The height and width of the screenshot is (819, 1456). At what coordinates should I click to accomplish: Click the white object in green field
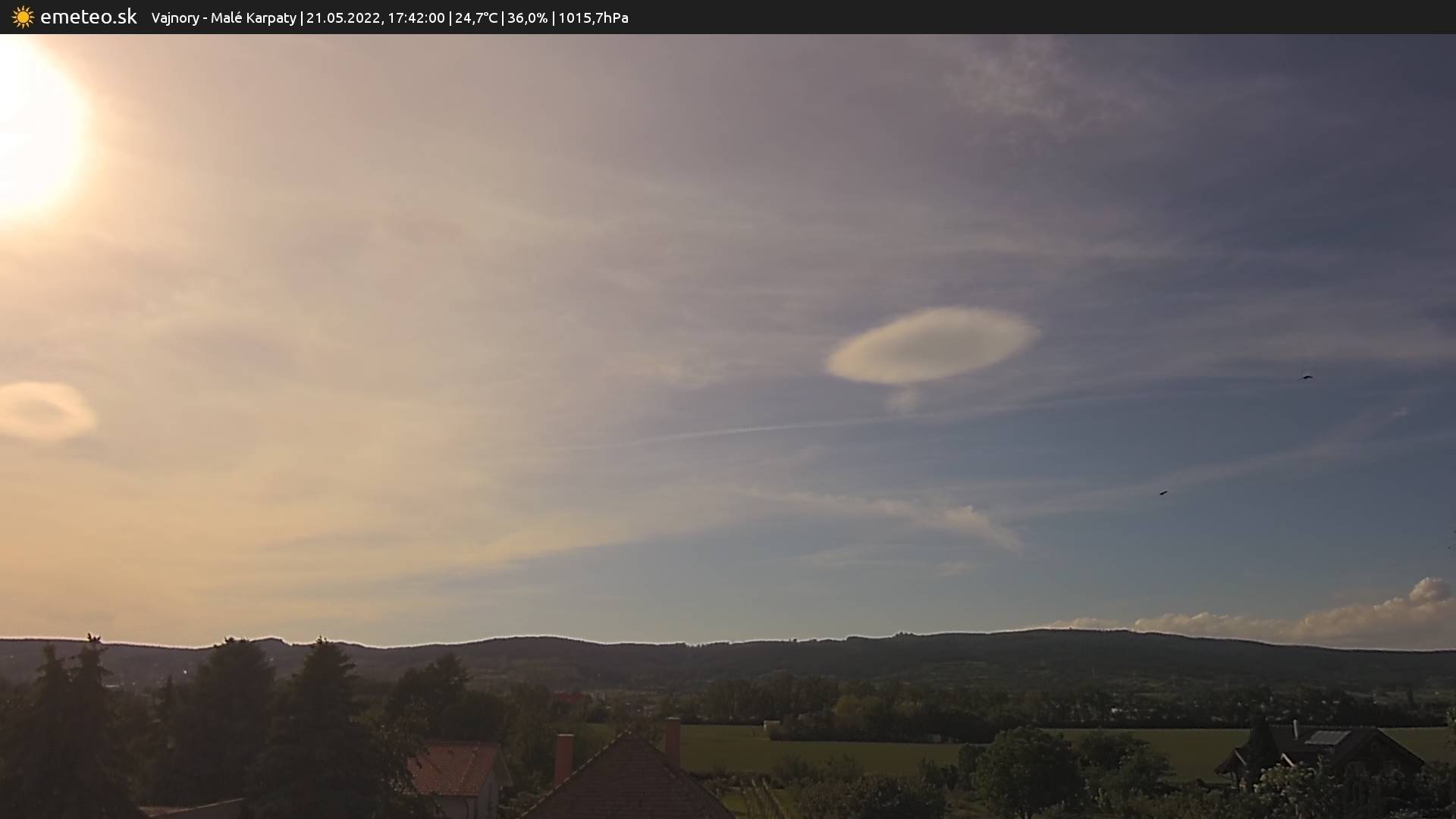771,727
